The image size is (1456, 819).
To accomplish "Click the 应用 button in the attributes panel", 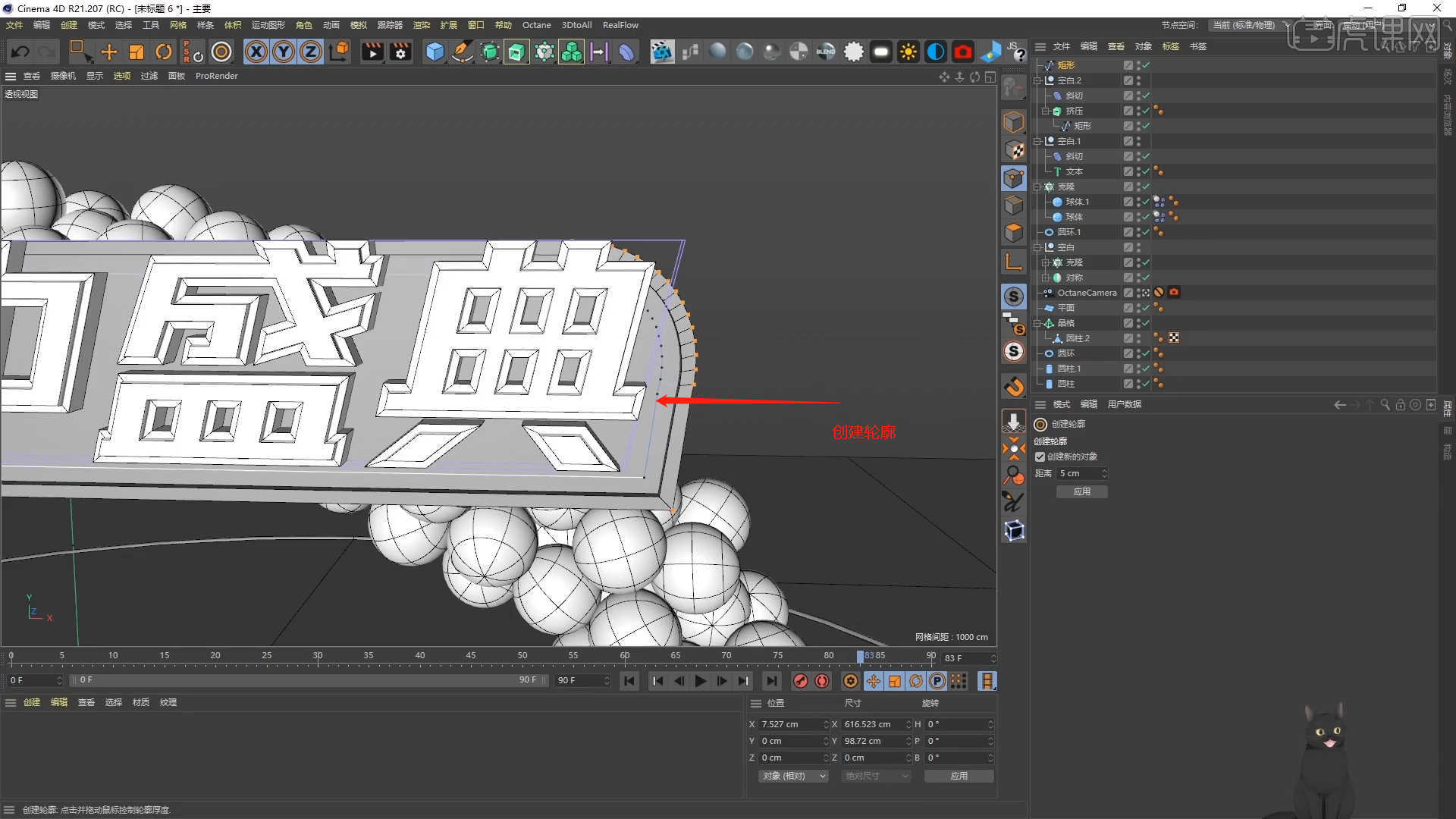I will (x=1082, y=491).
